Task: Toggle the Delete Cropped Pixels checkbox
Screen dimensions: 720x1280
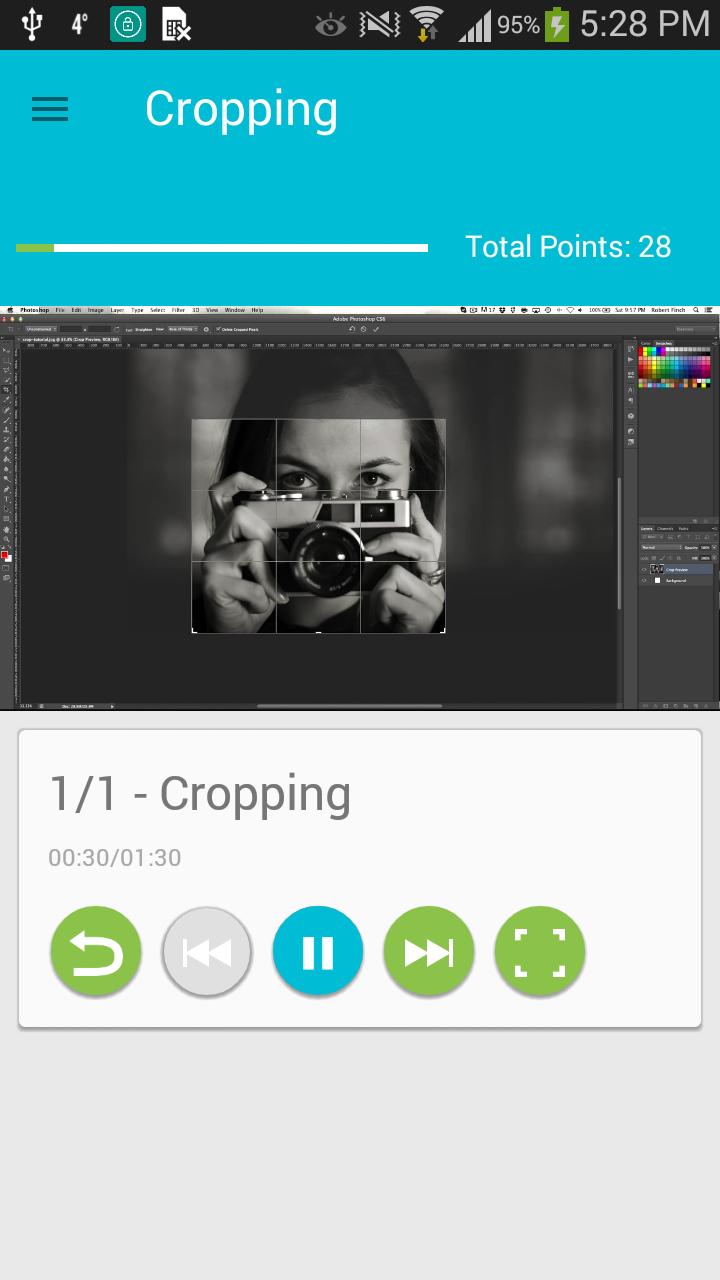Action: pos(218,329)
